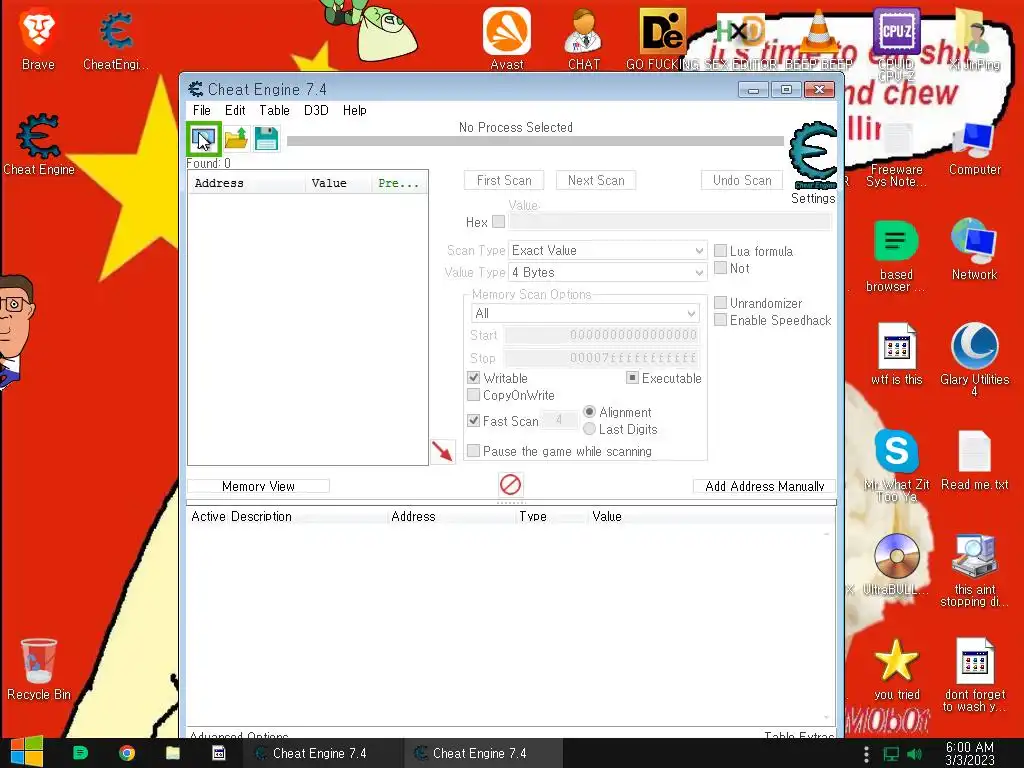Image resolution: width=1024 pixels, height=768 pixels.
Task: Open the Cheat Engine desktop icon
Action: 39,144
